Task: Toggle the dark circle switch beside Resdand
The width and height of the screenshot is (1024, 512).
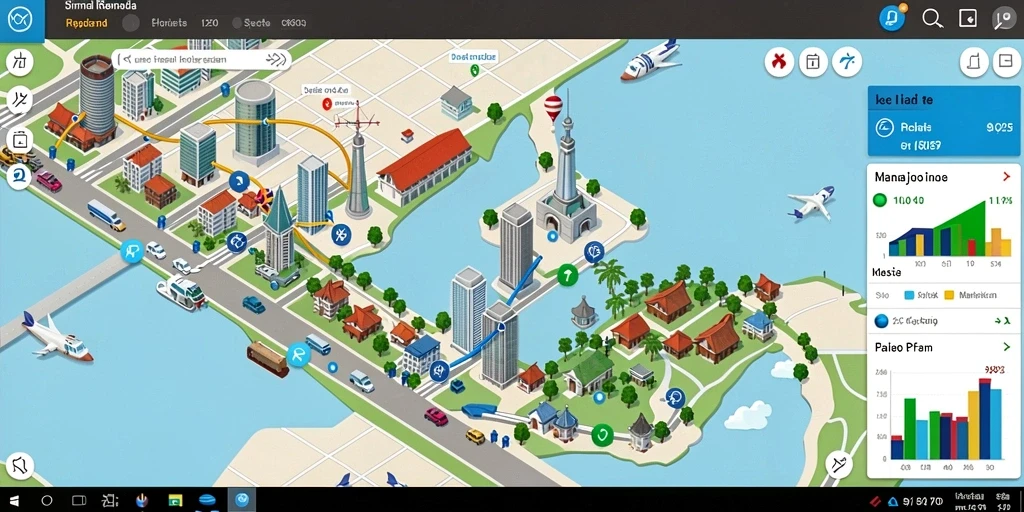Action: click(131, 23)
